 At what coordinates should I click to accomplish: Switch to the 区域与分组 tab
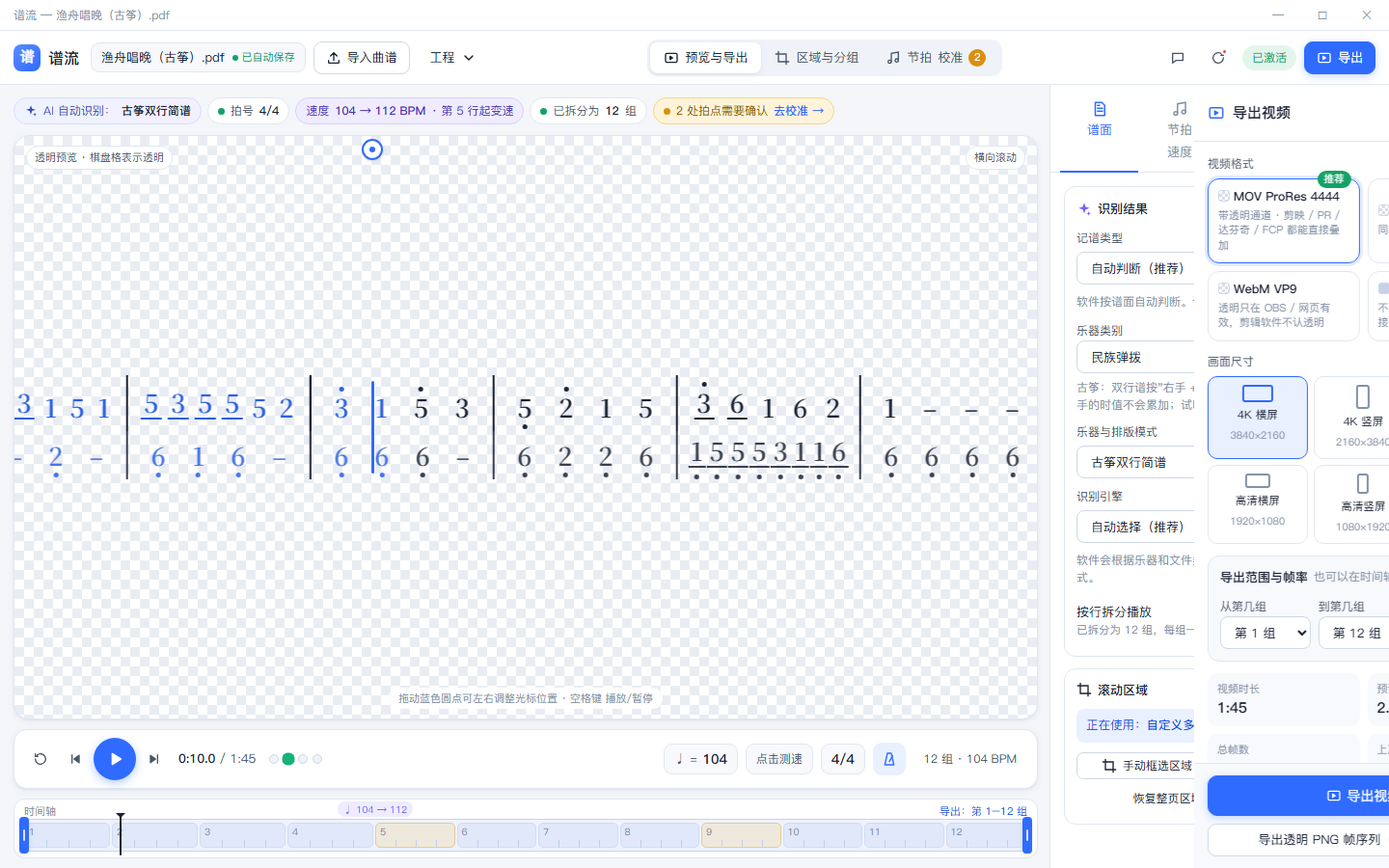tap(817, 58)
